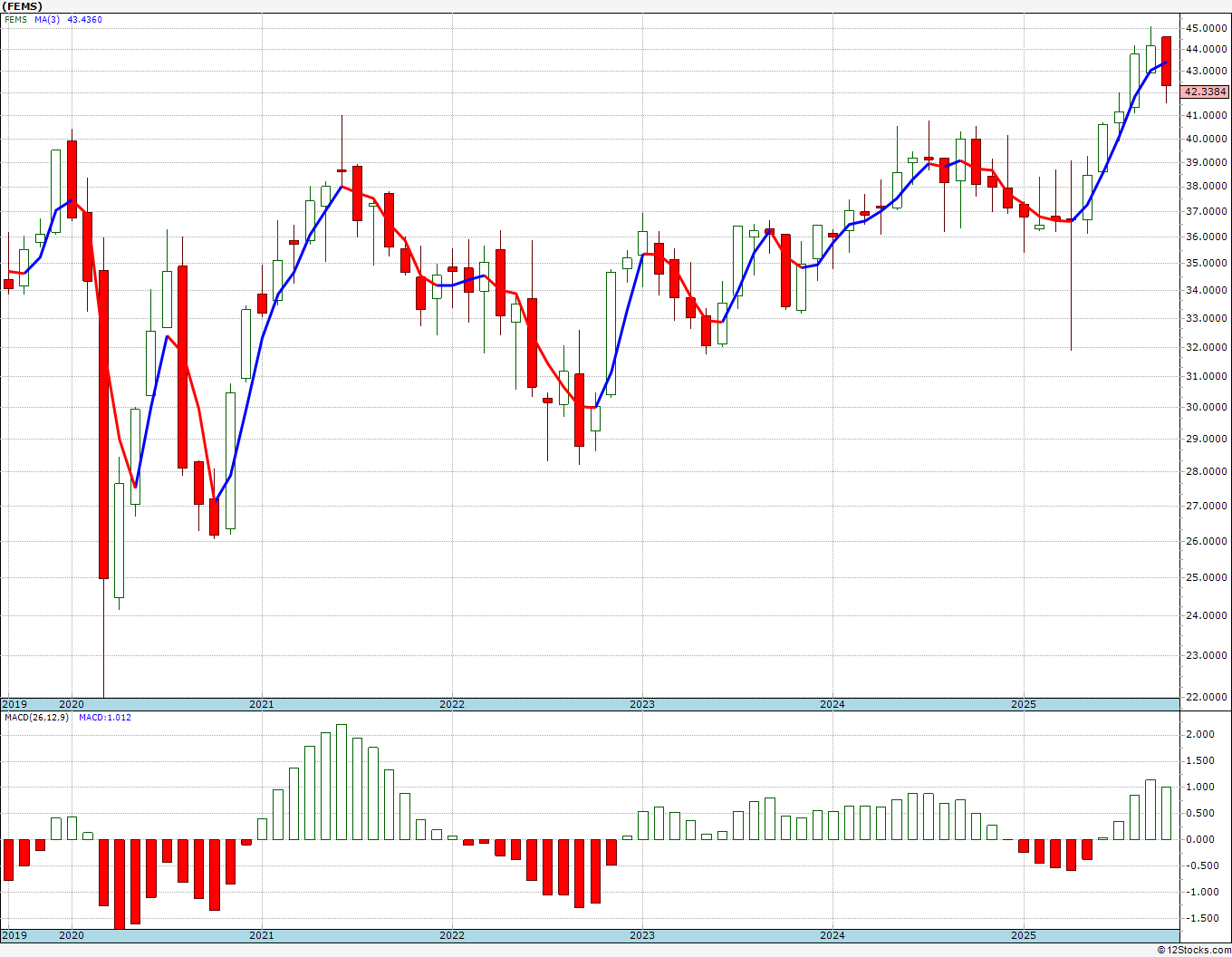This screenshot has height=957, width=1232.
Task: Select the 32.0000 price axis label
Action: click(1206, 347)
